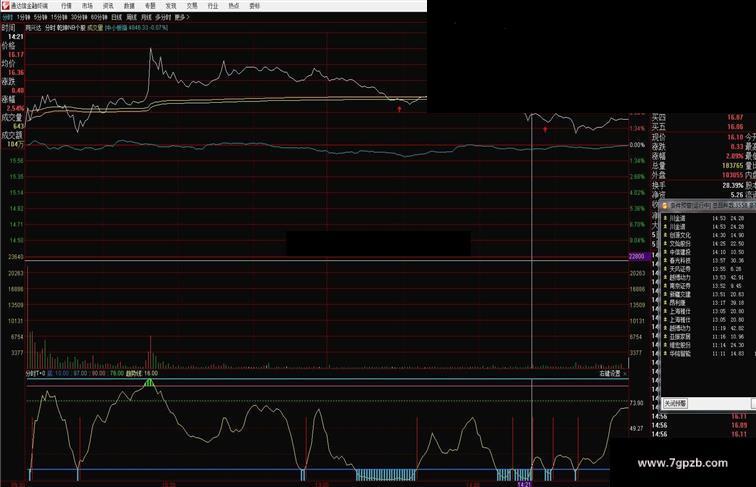
Task: Click the green peak signal on indicator line
Action: coord(149,383)
